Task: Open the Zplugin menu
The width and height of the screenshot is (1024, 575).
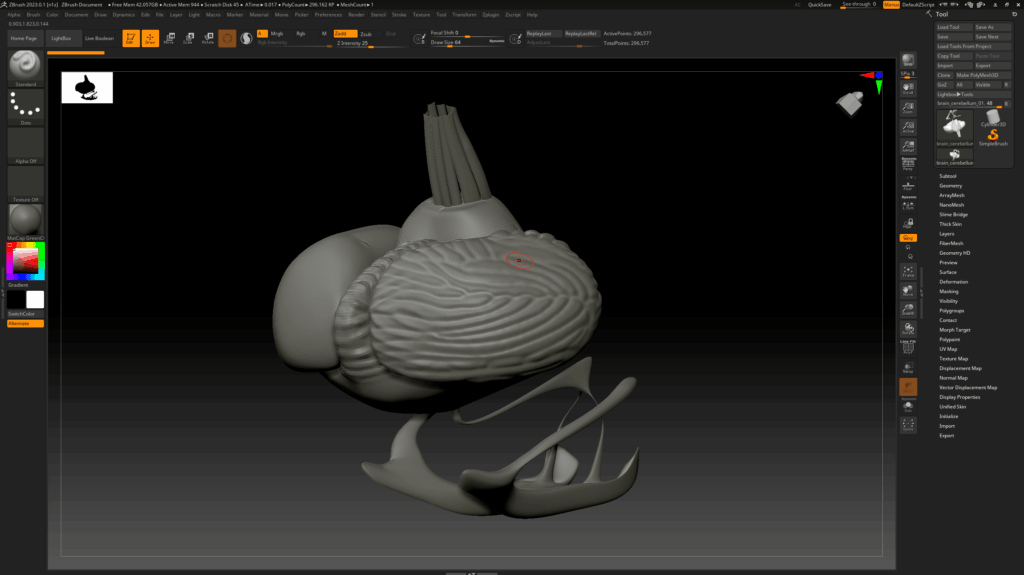Action: click(490, 15)
